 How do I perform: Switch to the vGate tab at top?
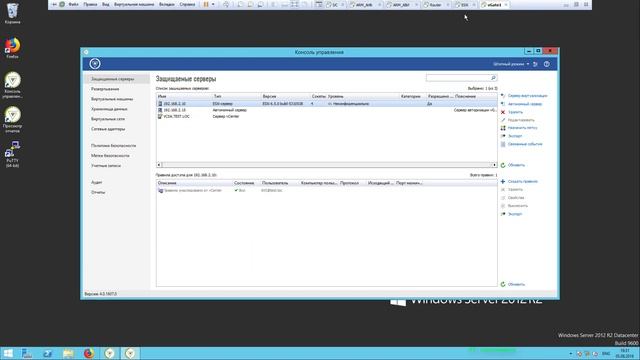point(494,5)
